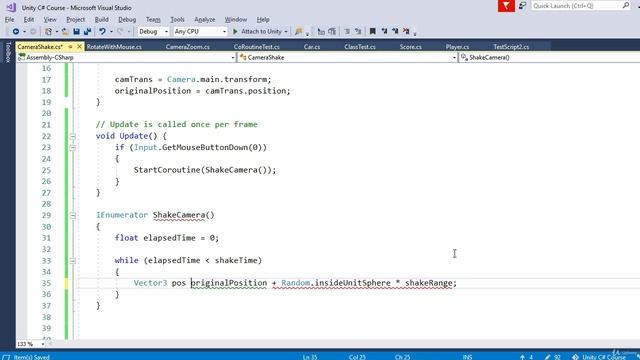The width and height of the screenshot is (640, 360).
Task: Open the Window menu
Action: pos(236,20)
